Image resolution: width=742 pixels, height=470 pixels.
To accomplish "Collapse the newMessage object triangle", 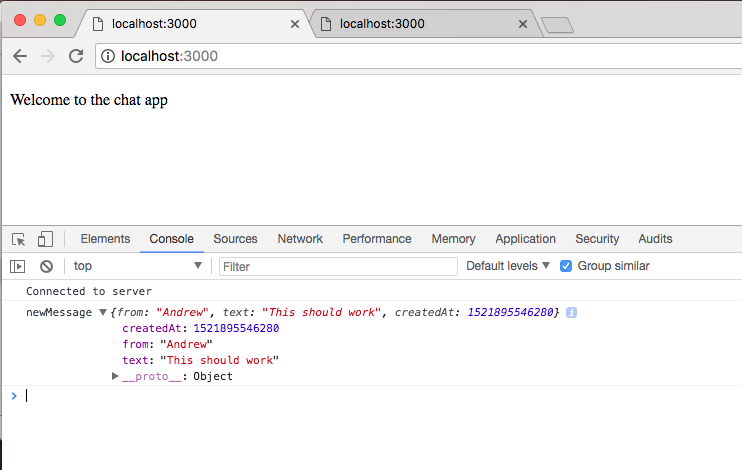I will coord(103,313).
